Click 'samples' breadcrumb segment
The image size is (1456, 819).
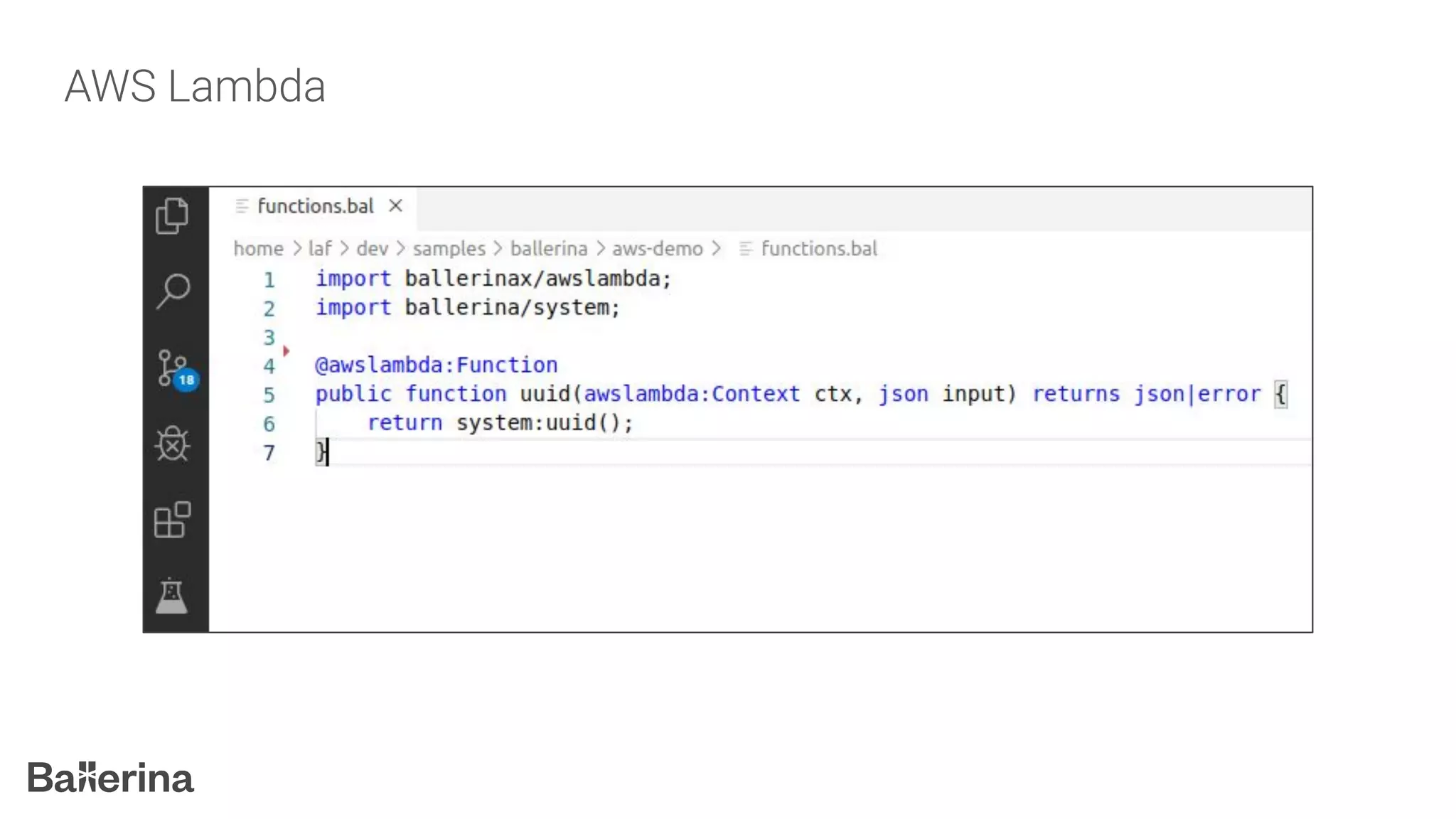449,249
